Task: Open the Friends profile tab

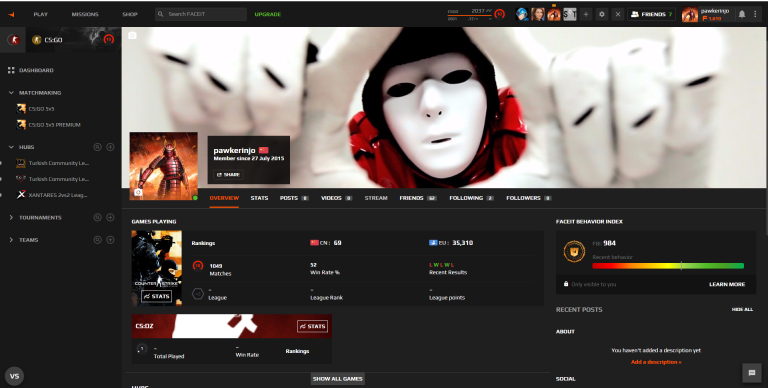Action: tap(418, 198)
